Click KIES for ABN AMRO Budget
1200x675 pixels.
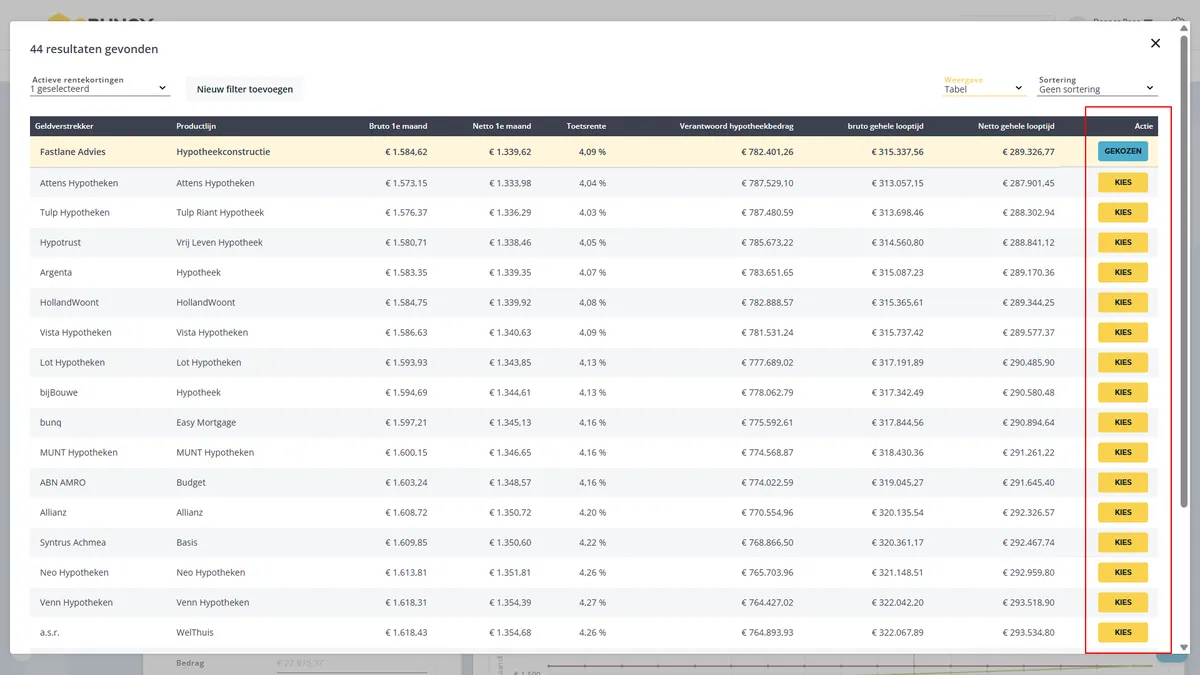pyautogui.click(x=1123, y=482)
